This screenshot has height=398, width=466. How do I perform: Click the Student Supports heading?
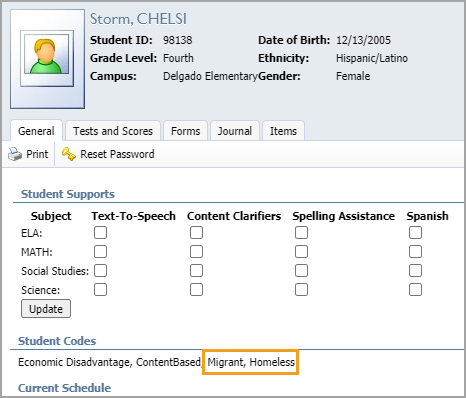click(x=68, y=194)
